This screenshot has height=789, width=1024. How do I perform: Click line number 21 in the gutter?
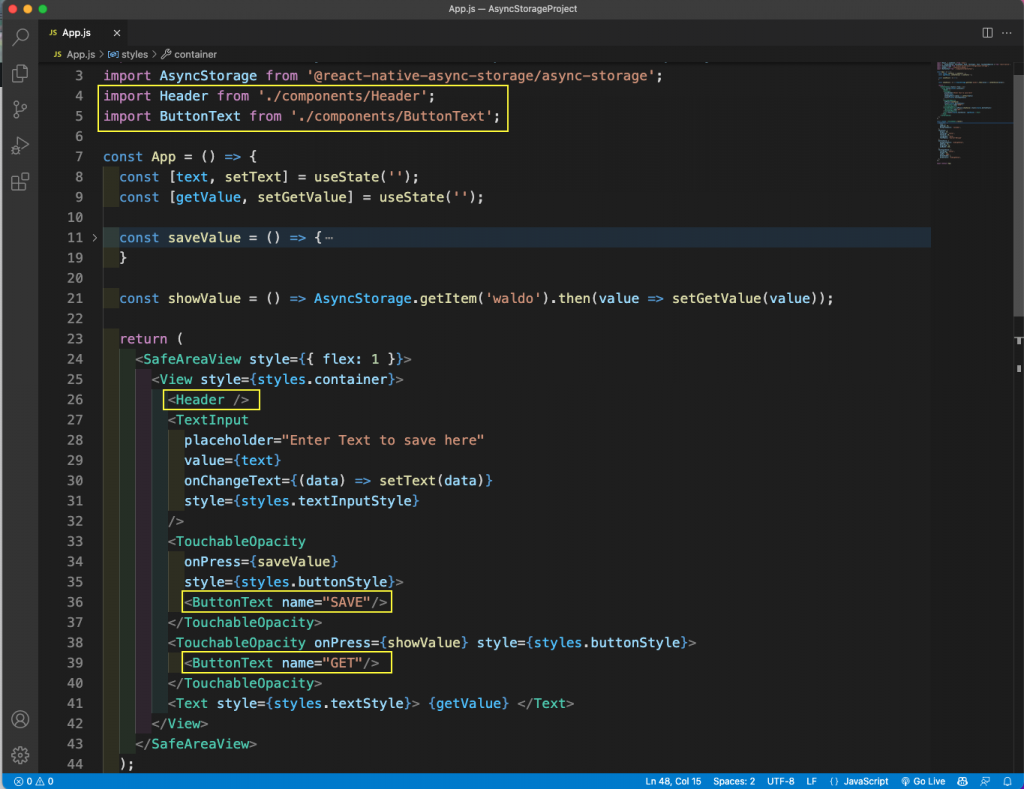point(75,298)
